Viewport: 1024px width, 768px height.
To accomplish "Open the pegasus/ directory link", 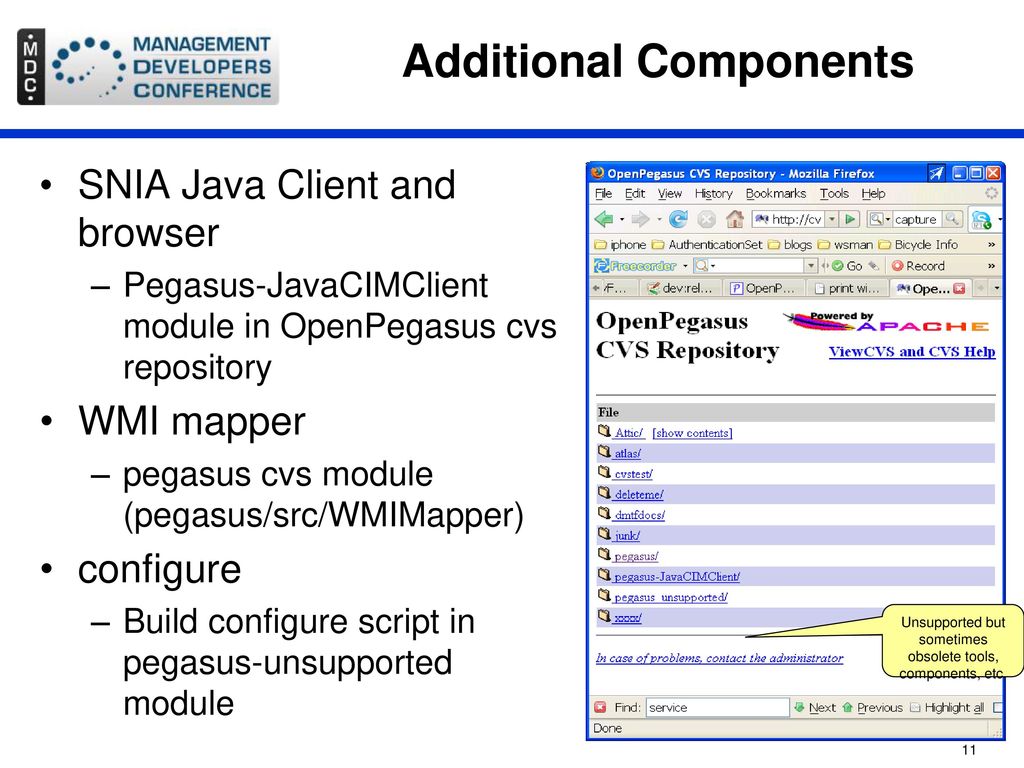I will (x=636, y=556).
